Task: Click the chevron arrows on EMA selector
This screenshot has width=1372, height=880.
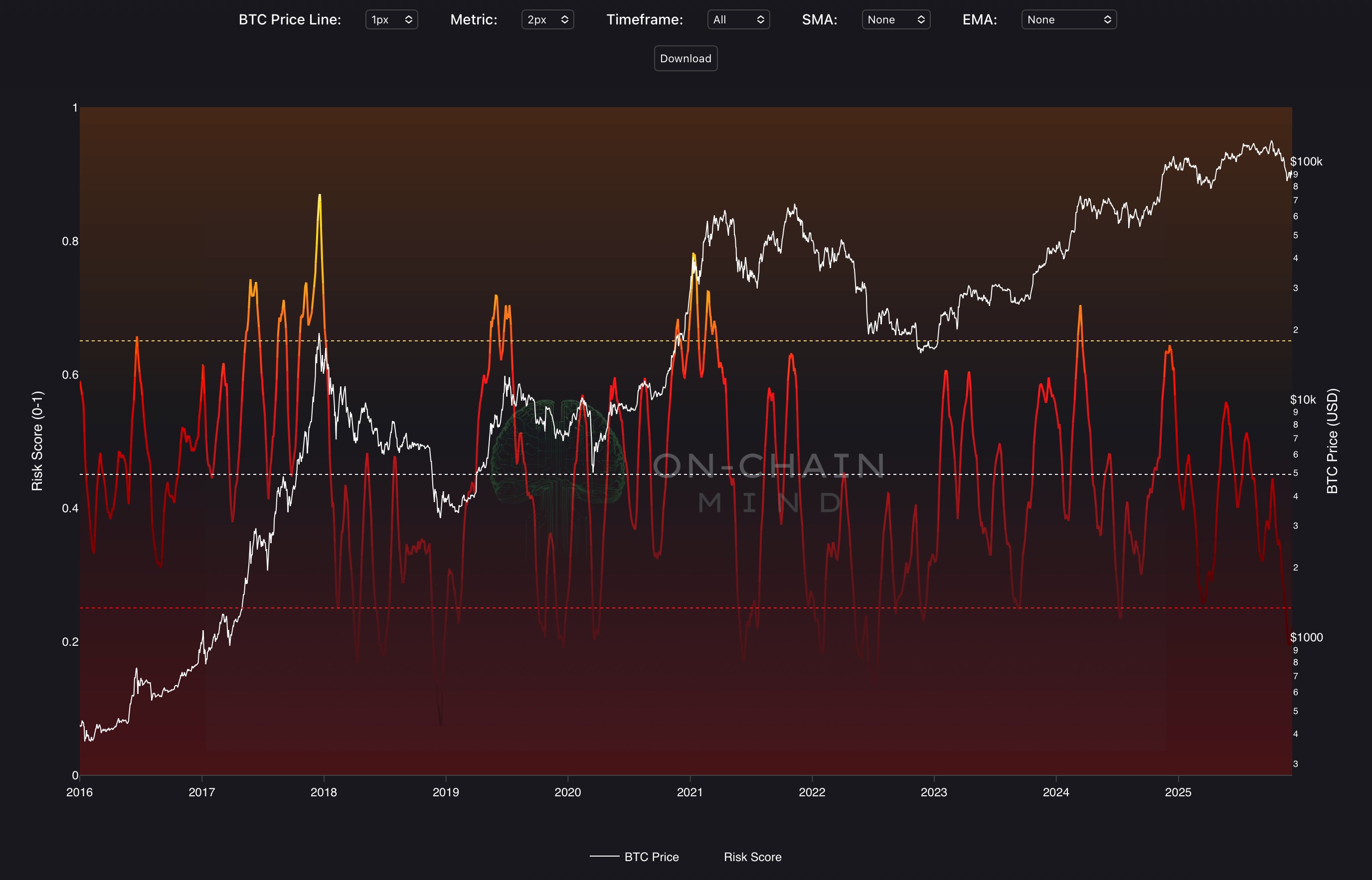Action: tap(1107, 19)
